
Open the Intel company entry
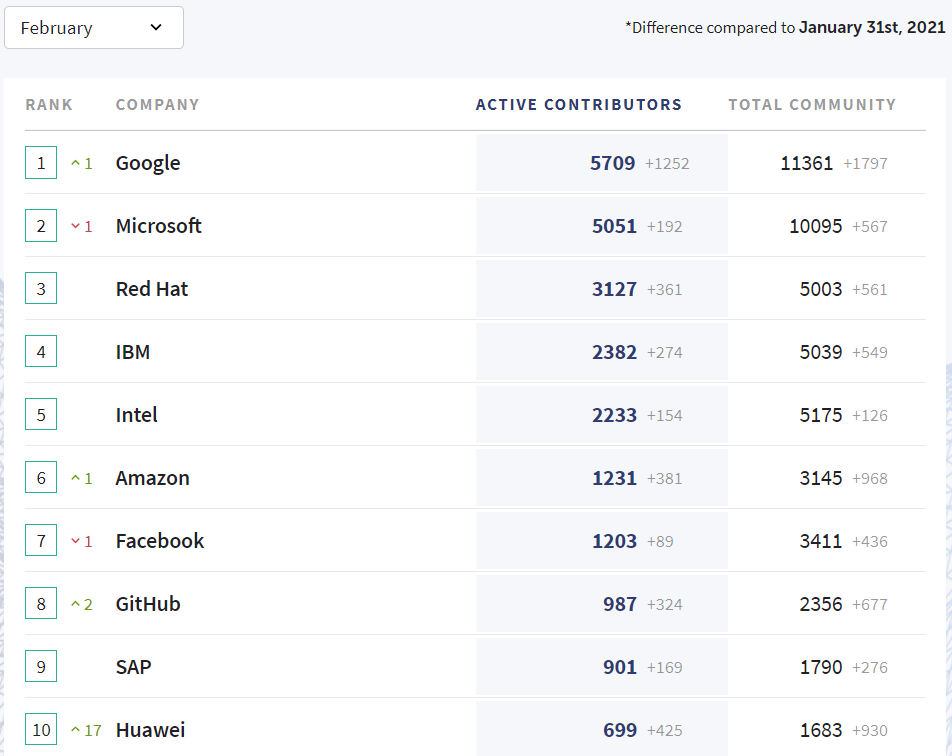click(x=137, y=415)
